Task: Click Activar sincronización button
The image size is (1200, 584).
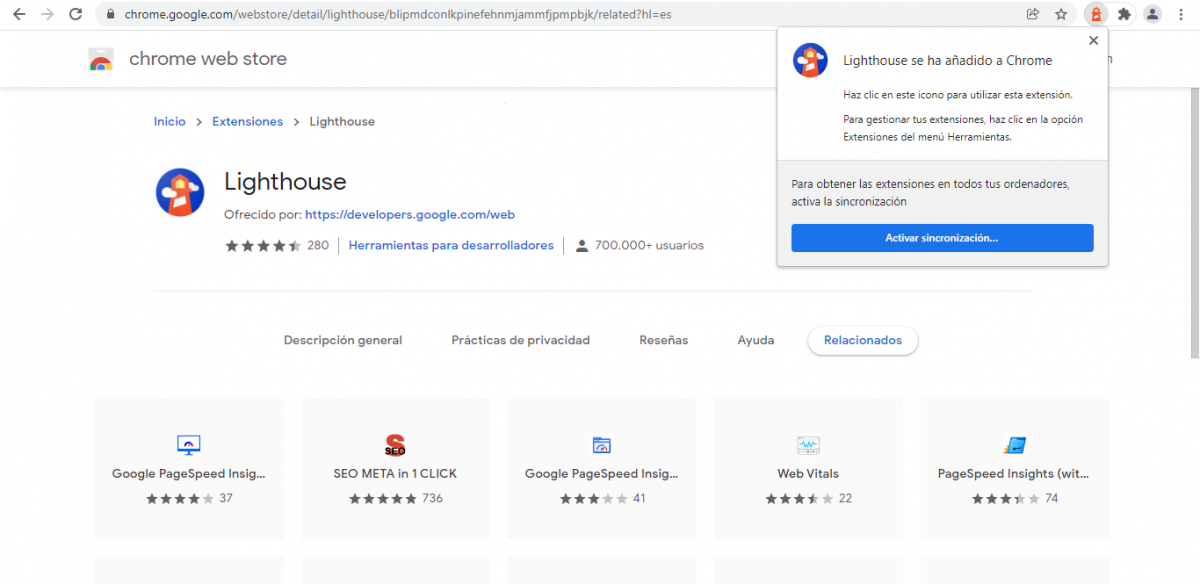Action: (x=942, y=238)
